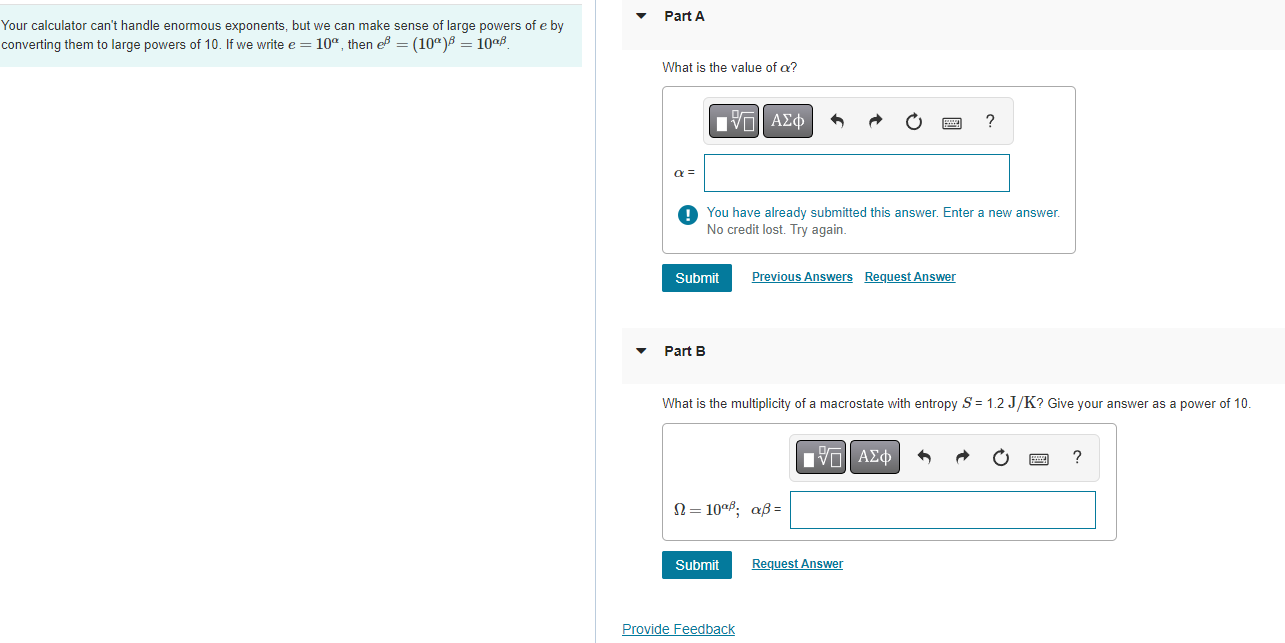Screen dimensions: 1285x643
Task: Click the 'No credit lost. Try again.' text
Action: (x=776, y=230)
